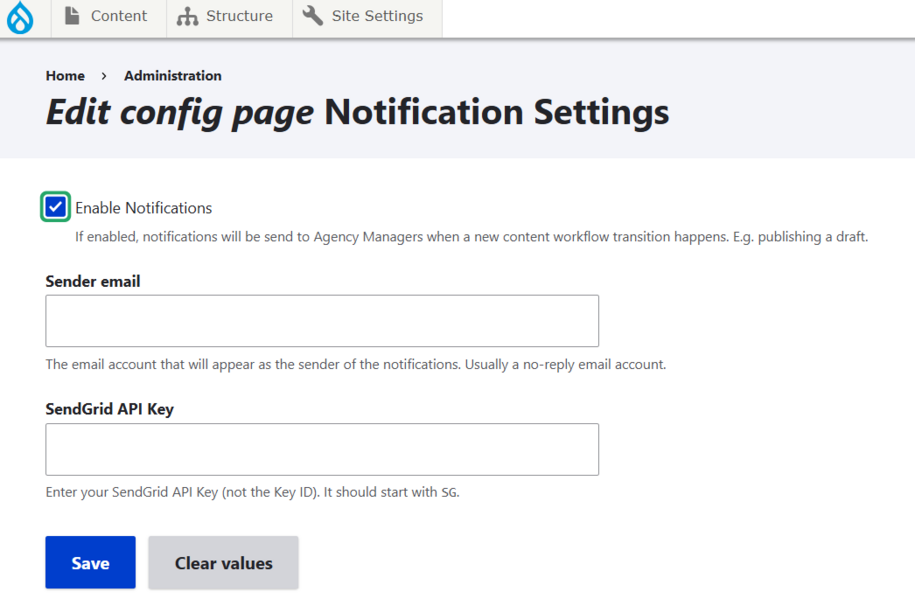The height and width of the screenshot is (613, 915).
Task: Click the Drupal drop logo
Action: [x=20, y=18]
